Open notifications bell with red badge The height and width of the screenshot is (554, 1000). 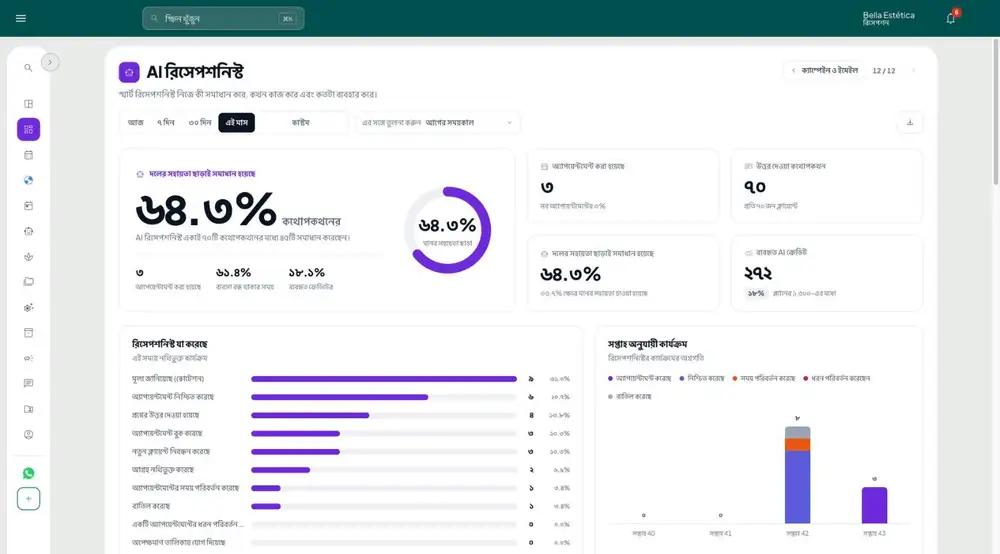[951, 18]
